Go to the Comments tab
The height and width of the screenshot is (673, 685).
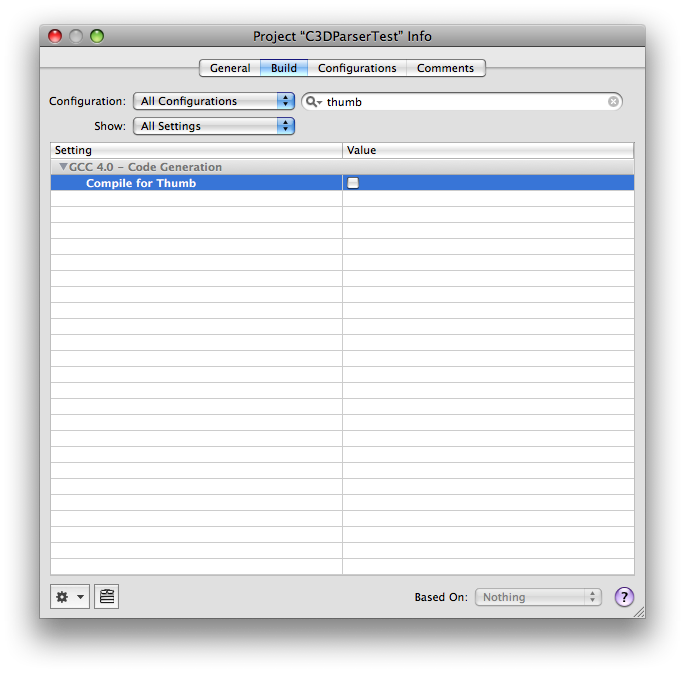(x=445, y=68)
